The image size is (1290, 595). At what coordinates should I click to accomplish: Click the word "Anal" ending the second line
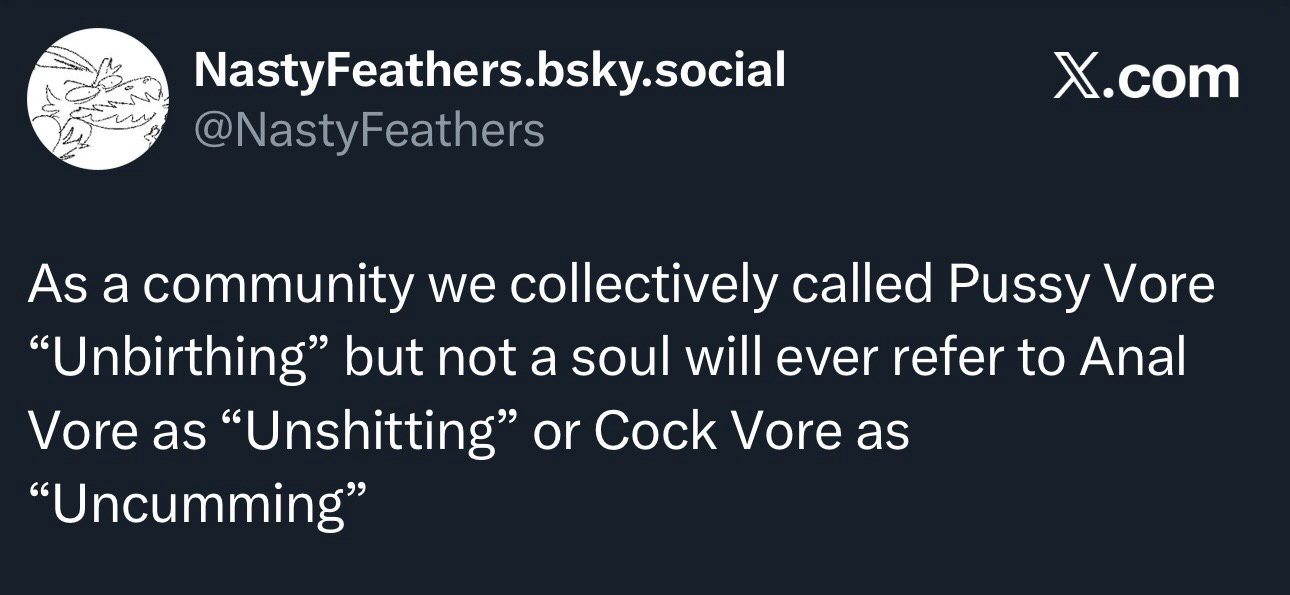(x=1134, y=359)
